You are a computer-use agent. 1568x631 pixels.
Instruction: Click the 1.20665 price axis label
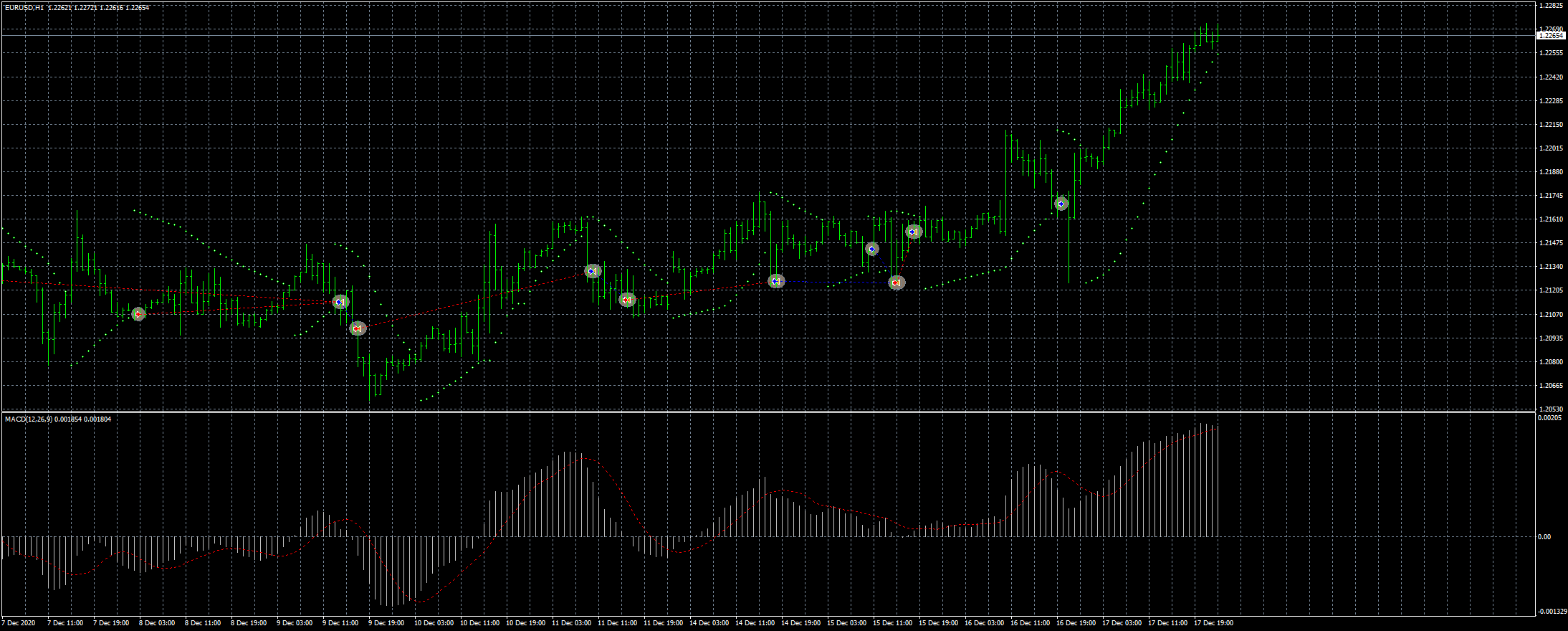click(x=1552, y=386)
